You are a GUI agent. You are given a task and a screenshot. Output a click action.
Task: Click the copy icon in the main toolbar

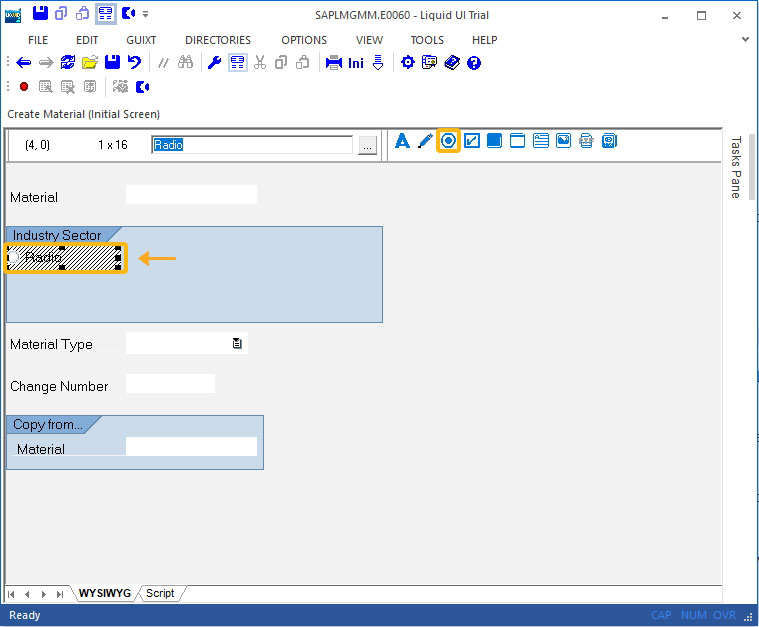[x=281, y=62]
